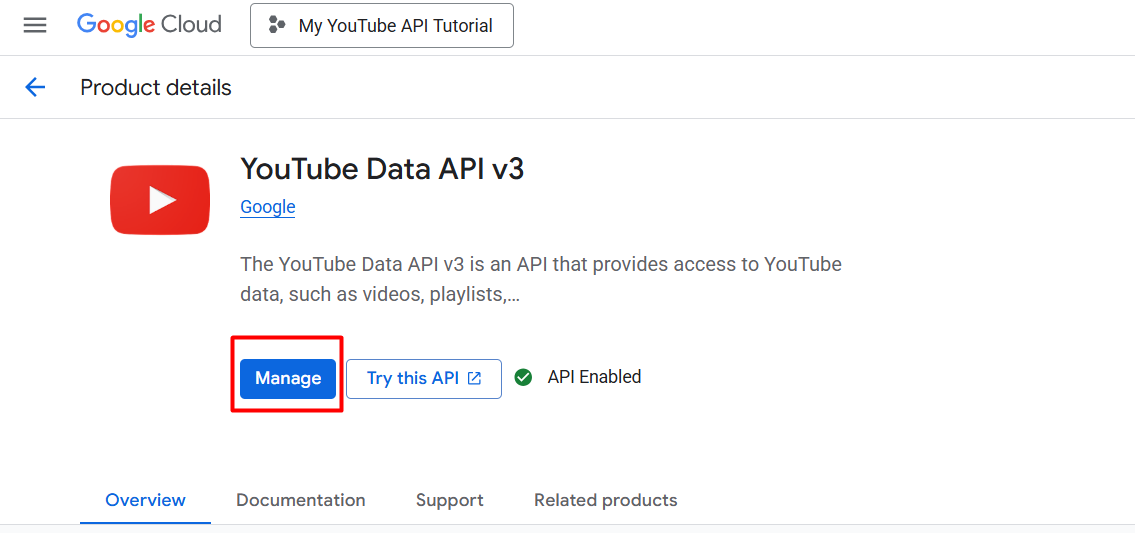Click the API description paragraph text
This screenshot has height=533, width=1135.
541,280
